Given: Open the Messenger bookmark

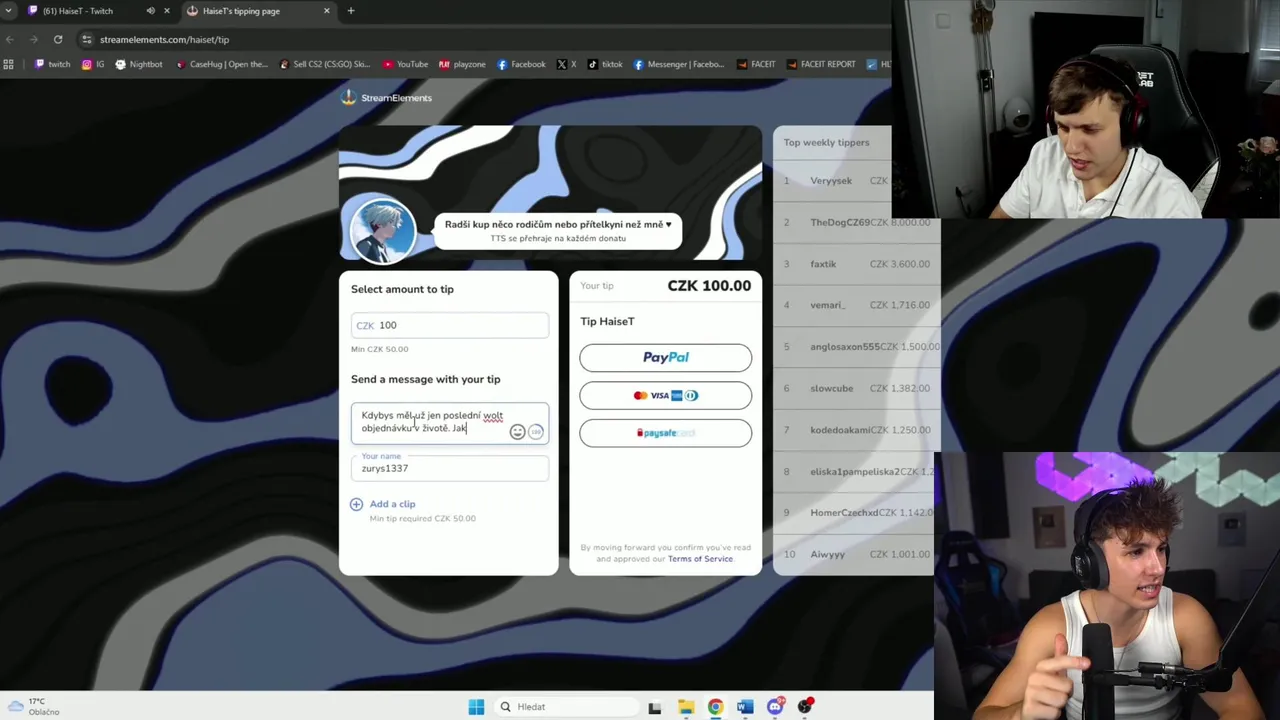Looking at the screenshot, I should [x=678, y=64].
